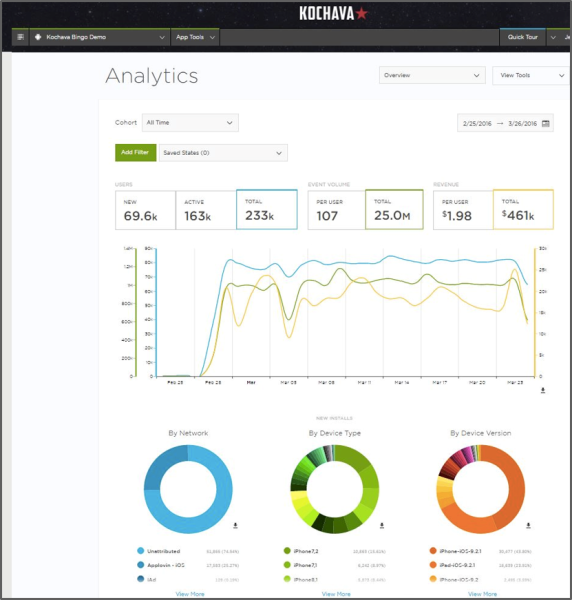Download the line chart using its download icon

(x=543, y=390)
